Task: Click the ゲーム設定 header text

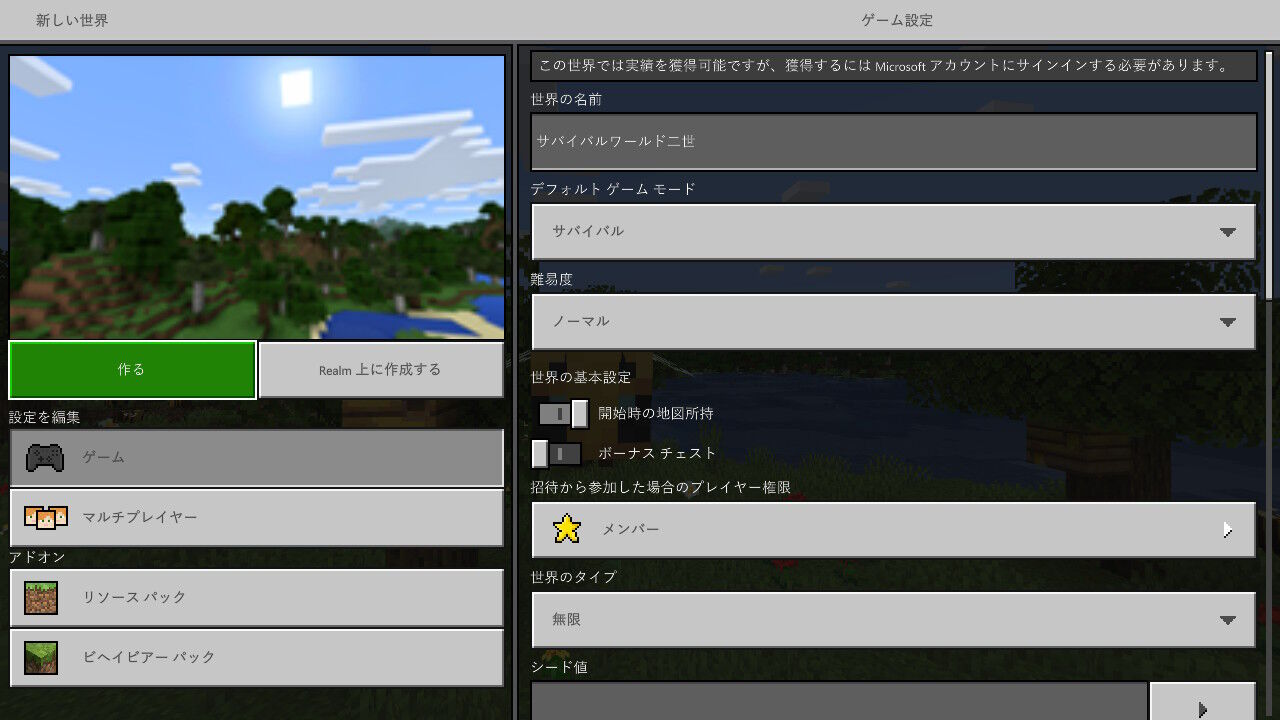Action: pyautogui.click(x=896, y=20)
